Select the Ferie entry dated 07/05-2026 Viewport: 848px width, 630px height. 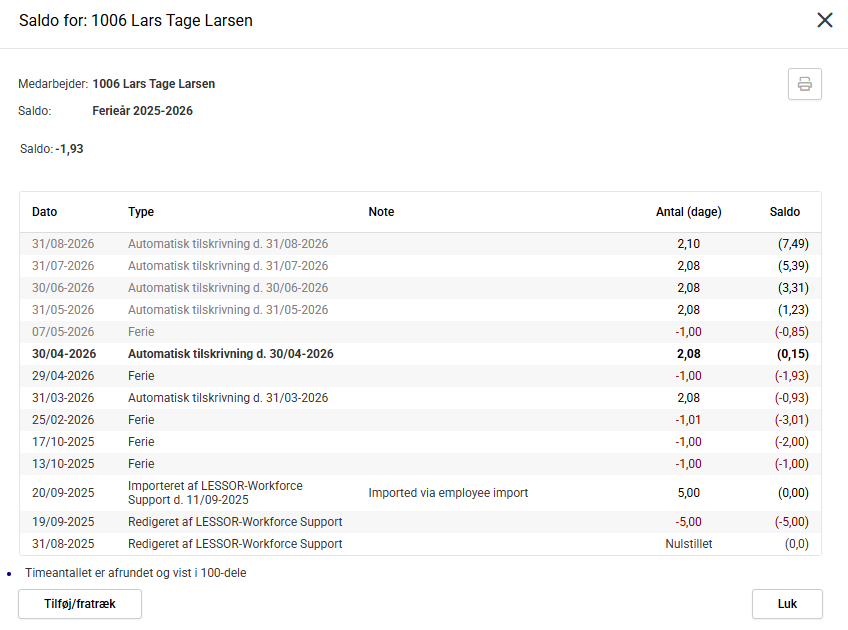click(x=141, y=332)
